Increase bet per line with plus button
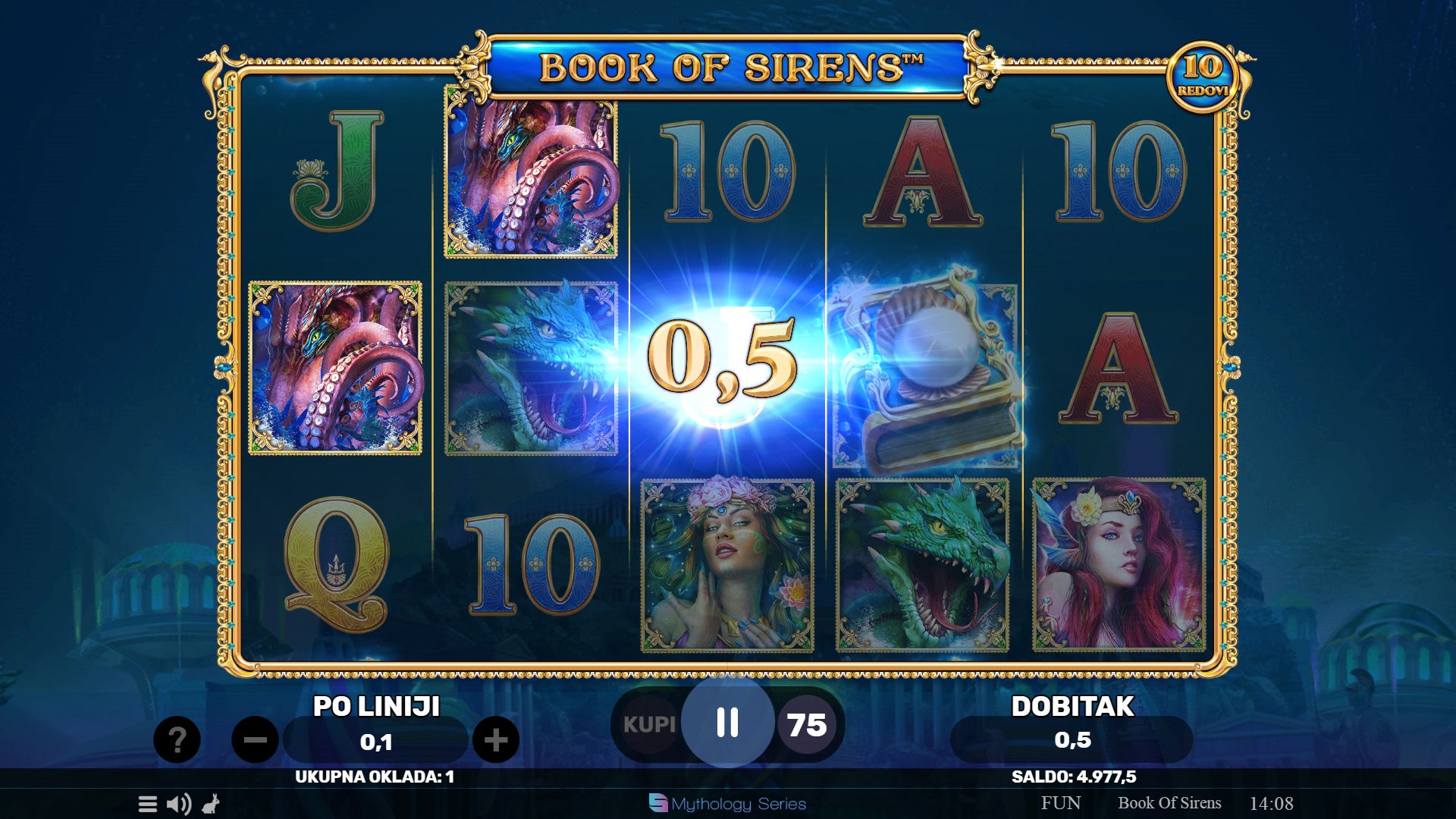1456x819 pixels. pos(496,739)
